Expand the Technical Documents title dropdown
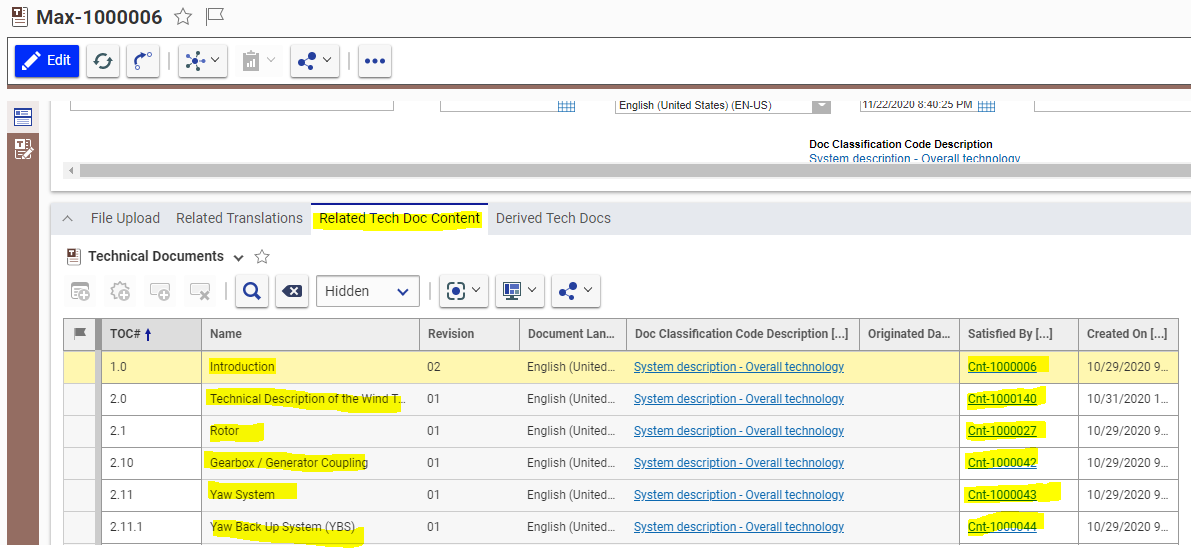This screenshot has height=548, width=1191. tap(239, 257)
